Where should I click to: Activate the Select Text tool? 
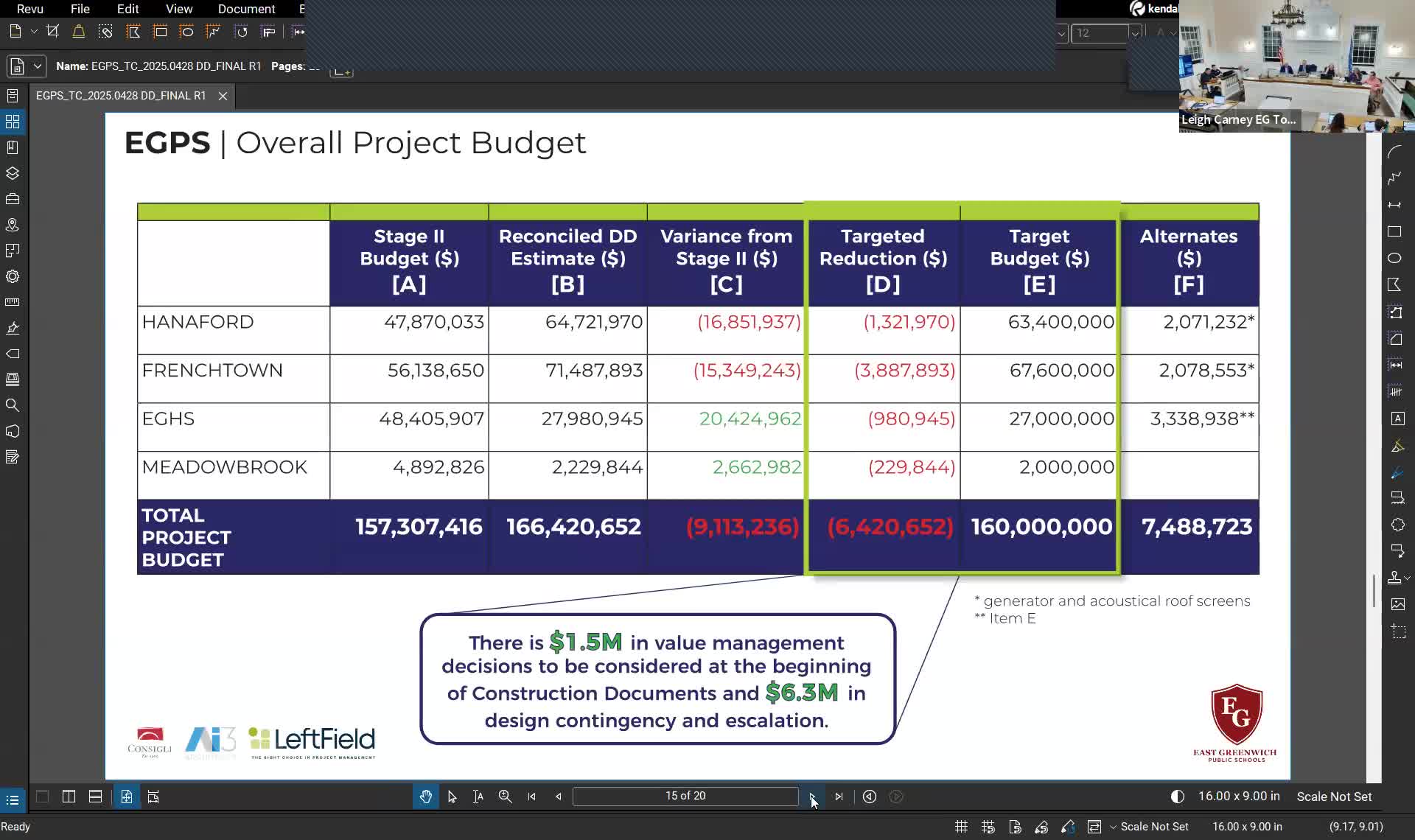click(478, 797)
